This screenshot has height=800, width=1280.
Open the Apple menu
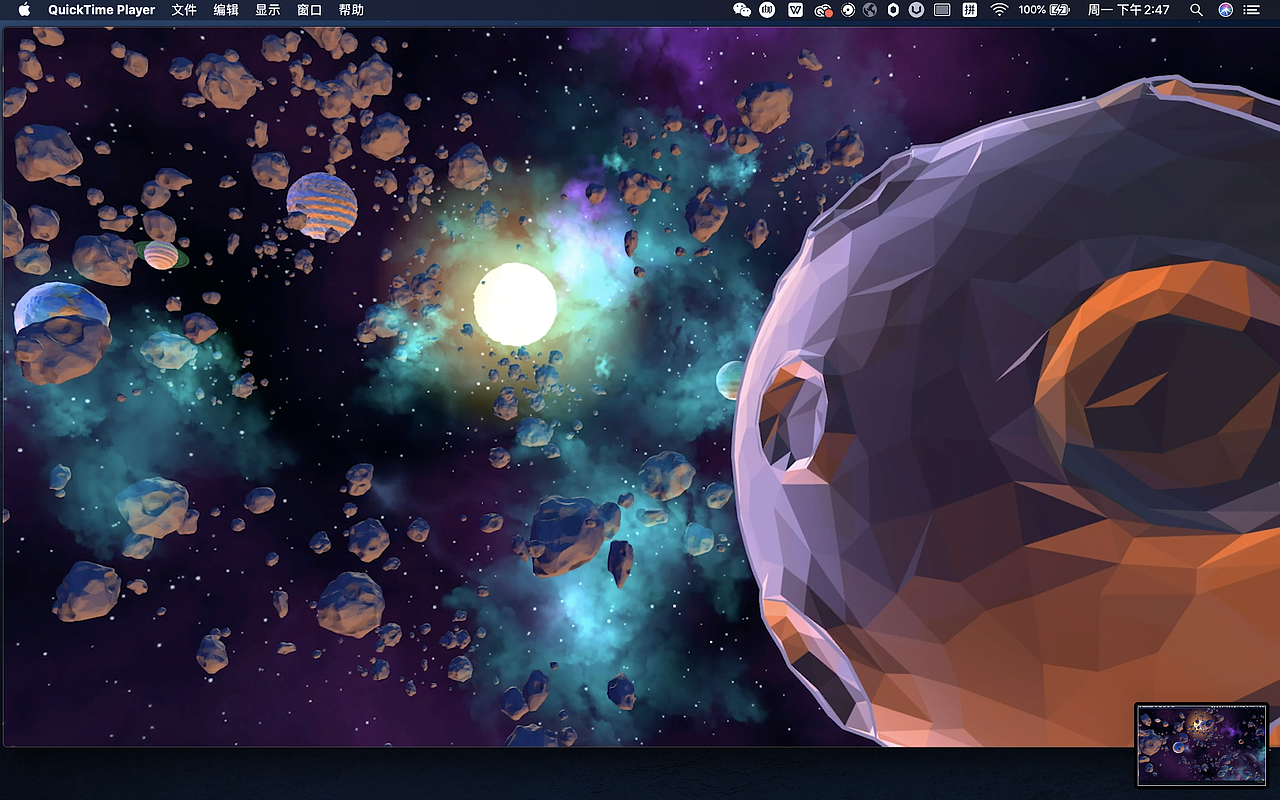coord(24,10)
